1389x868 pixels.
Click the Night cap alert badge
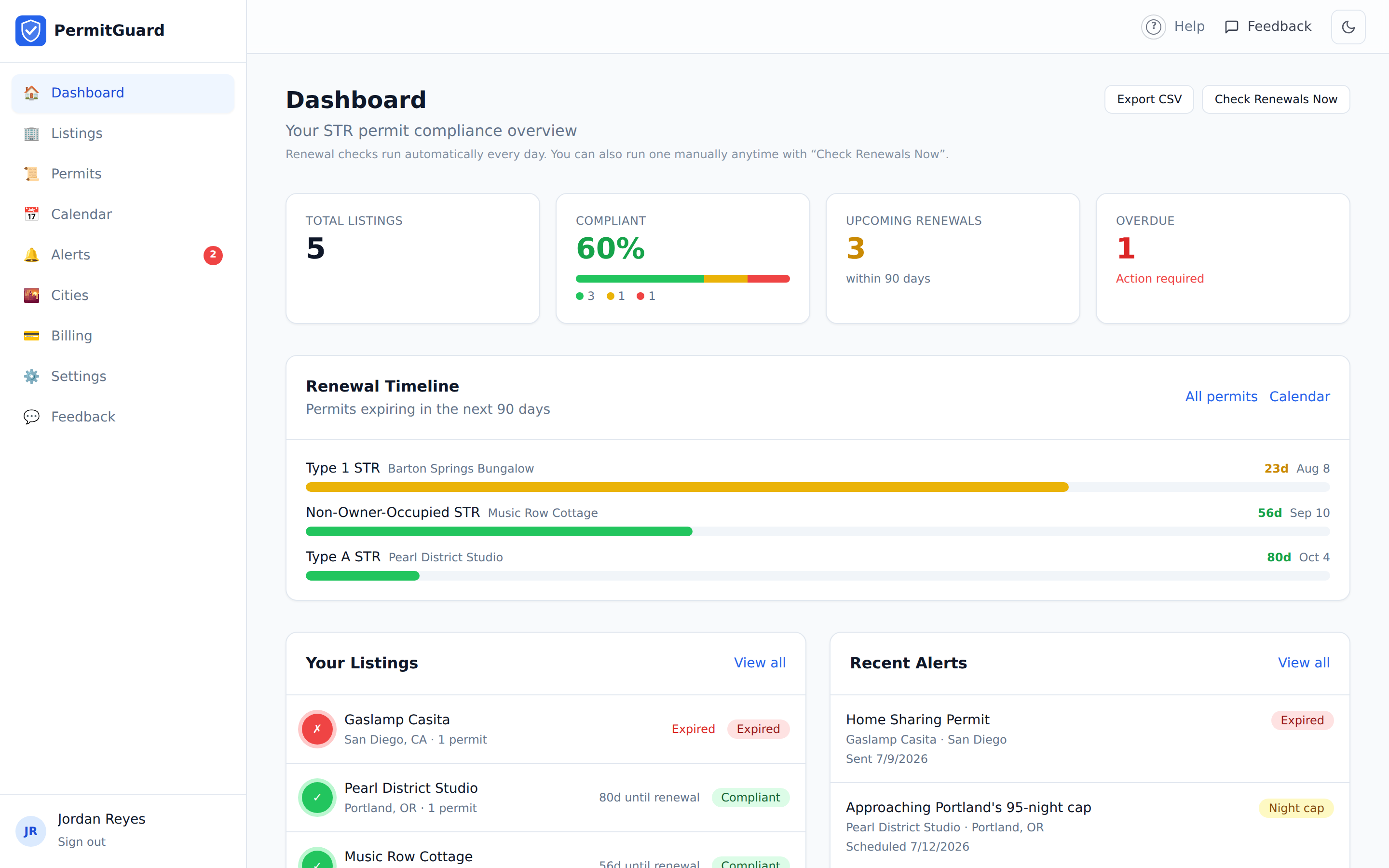point(1296,808)
